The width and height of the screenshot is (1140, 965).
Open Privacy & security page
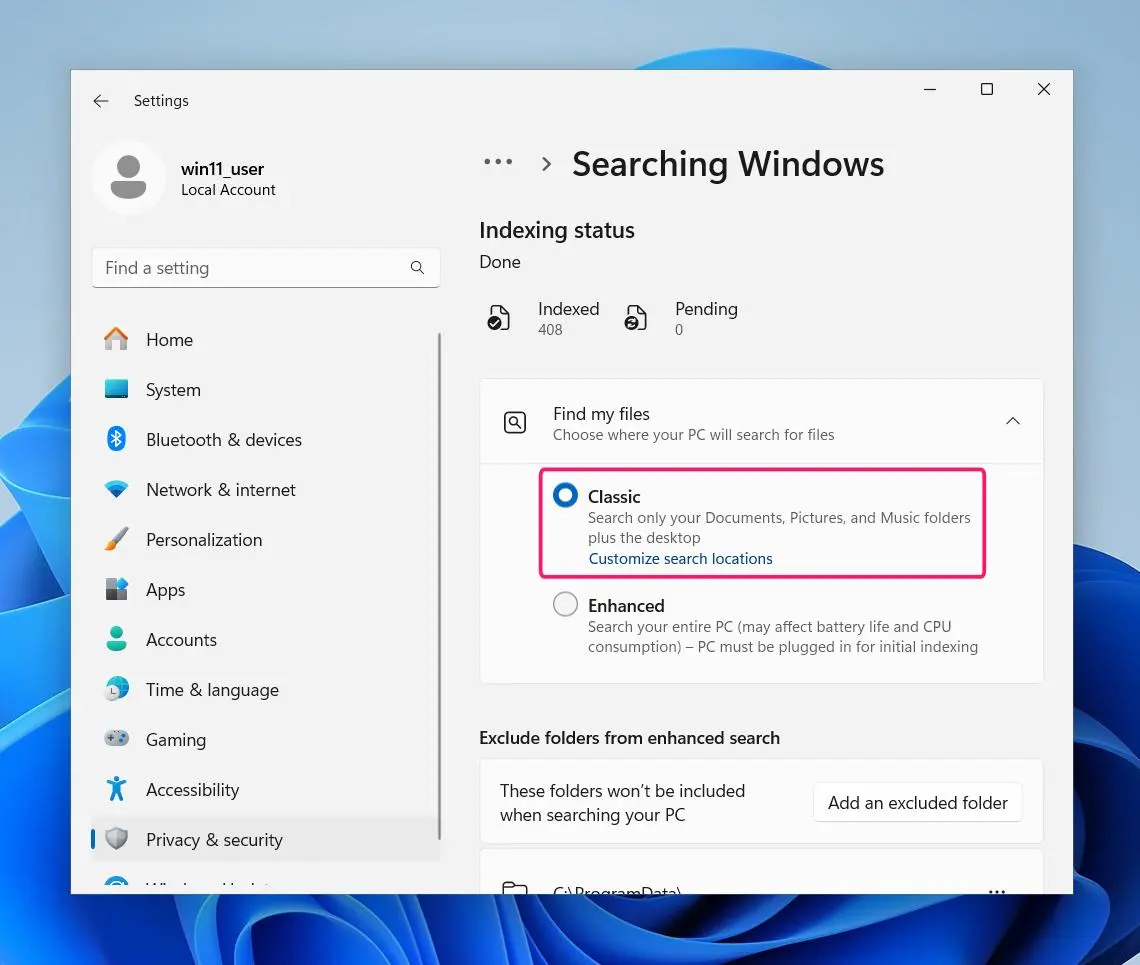point(265,838)
